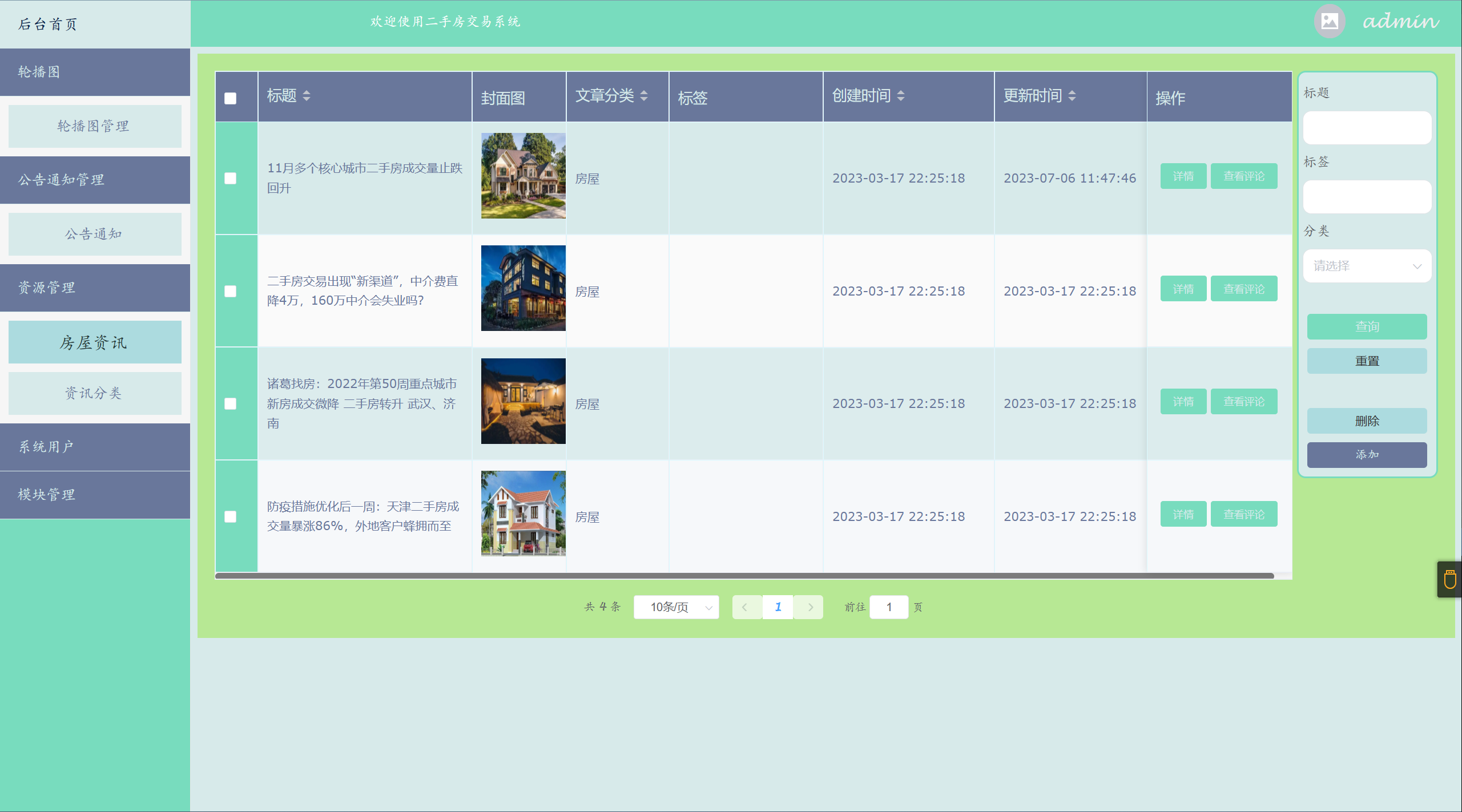Open the 分类 请选择 dropdown
Screen dimensions: 1462x812
1367,266
